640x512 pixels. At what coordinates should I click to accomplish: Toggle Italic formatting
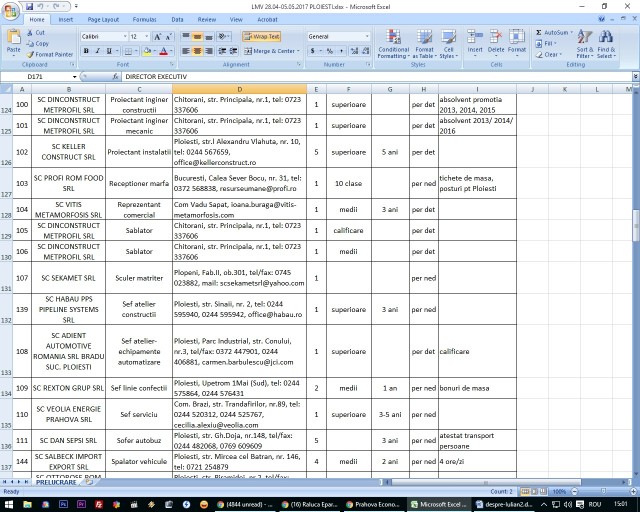pos(98,51)
